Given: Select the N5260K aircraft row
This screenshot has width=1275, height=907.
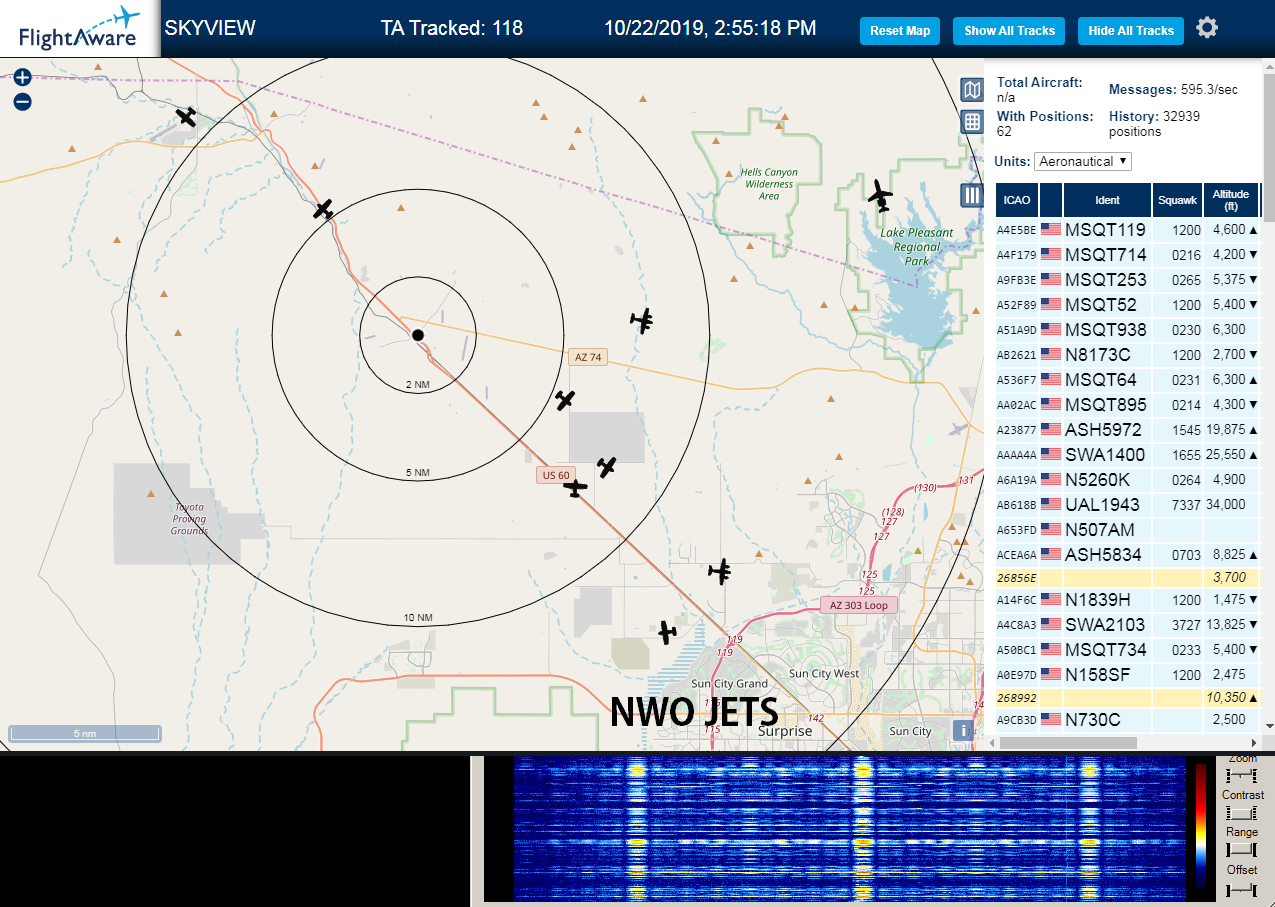Looking at the screenshot, I should [x=1128, y=480].
